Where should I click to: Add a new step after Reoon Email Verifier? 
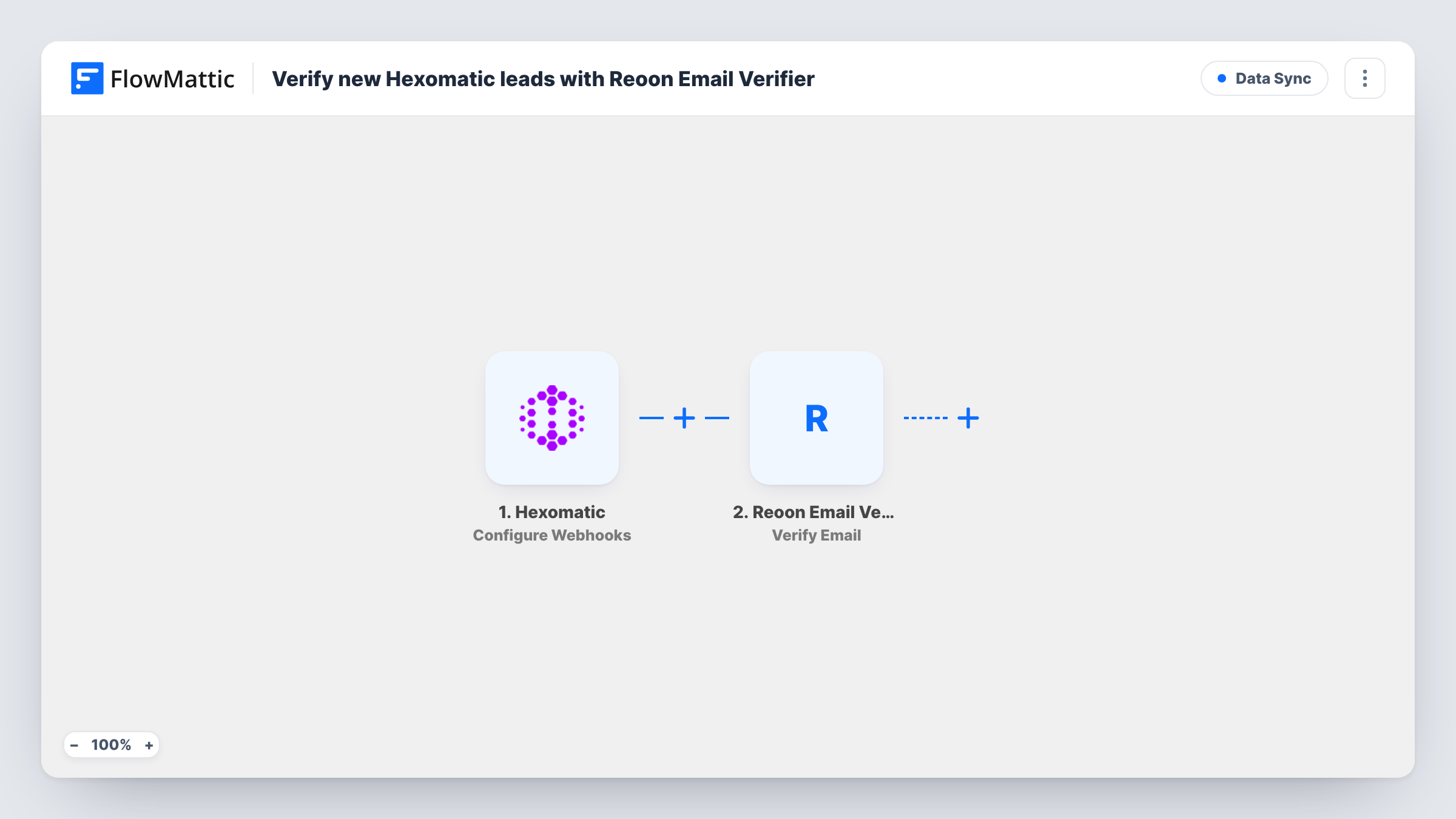[968, 418]
